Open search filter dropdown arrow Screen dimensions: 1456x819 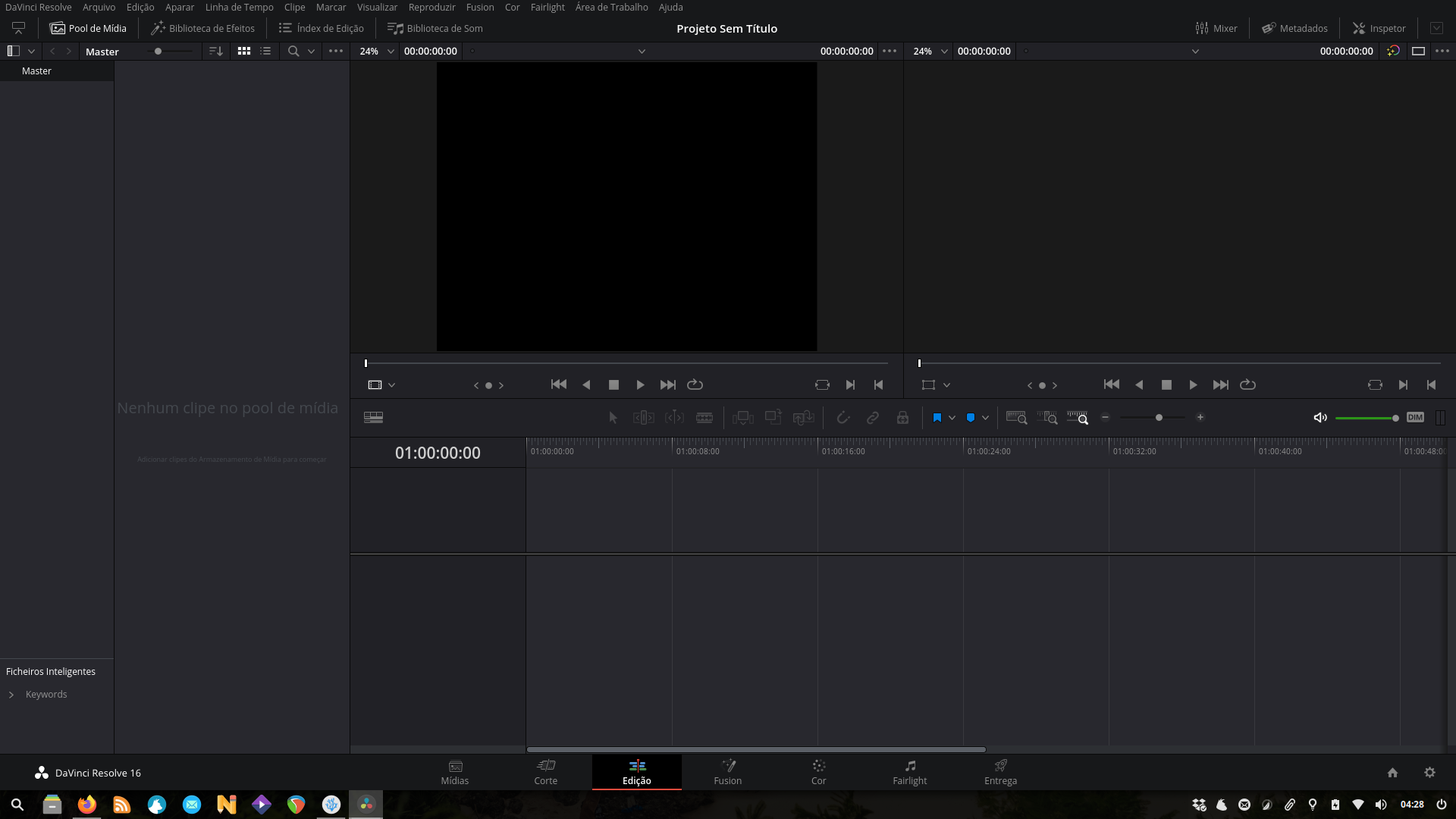311,51
